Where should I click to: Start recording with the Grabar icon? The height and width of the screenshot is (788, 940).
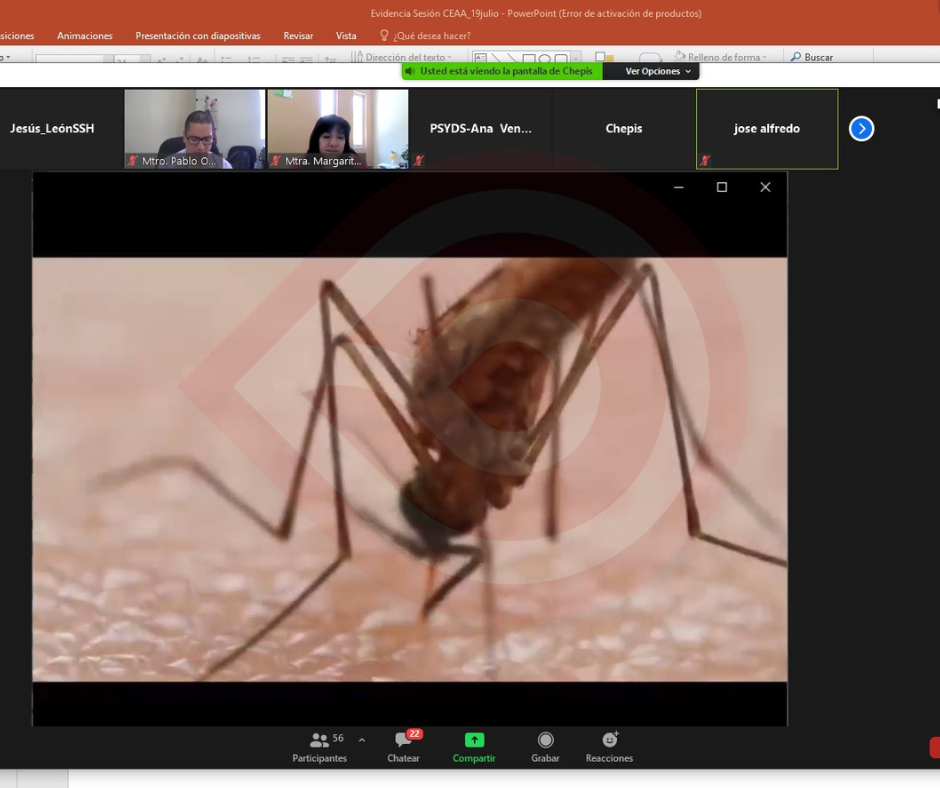(545, 741)
